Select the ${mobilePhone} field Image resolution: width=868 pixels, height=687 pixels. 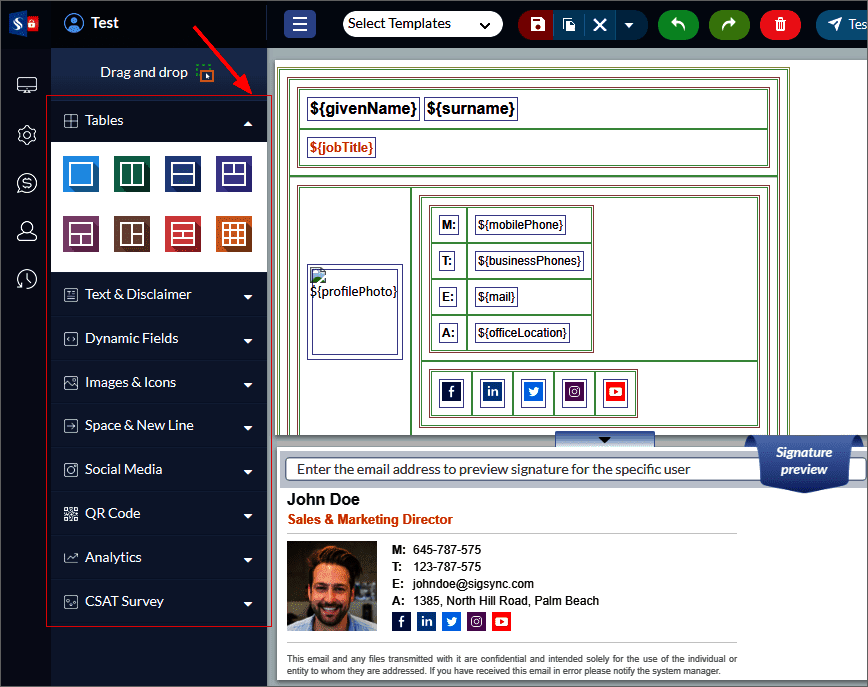pyautogui.click(x=520, y=225)
